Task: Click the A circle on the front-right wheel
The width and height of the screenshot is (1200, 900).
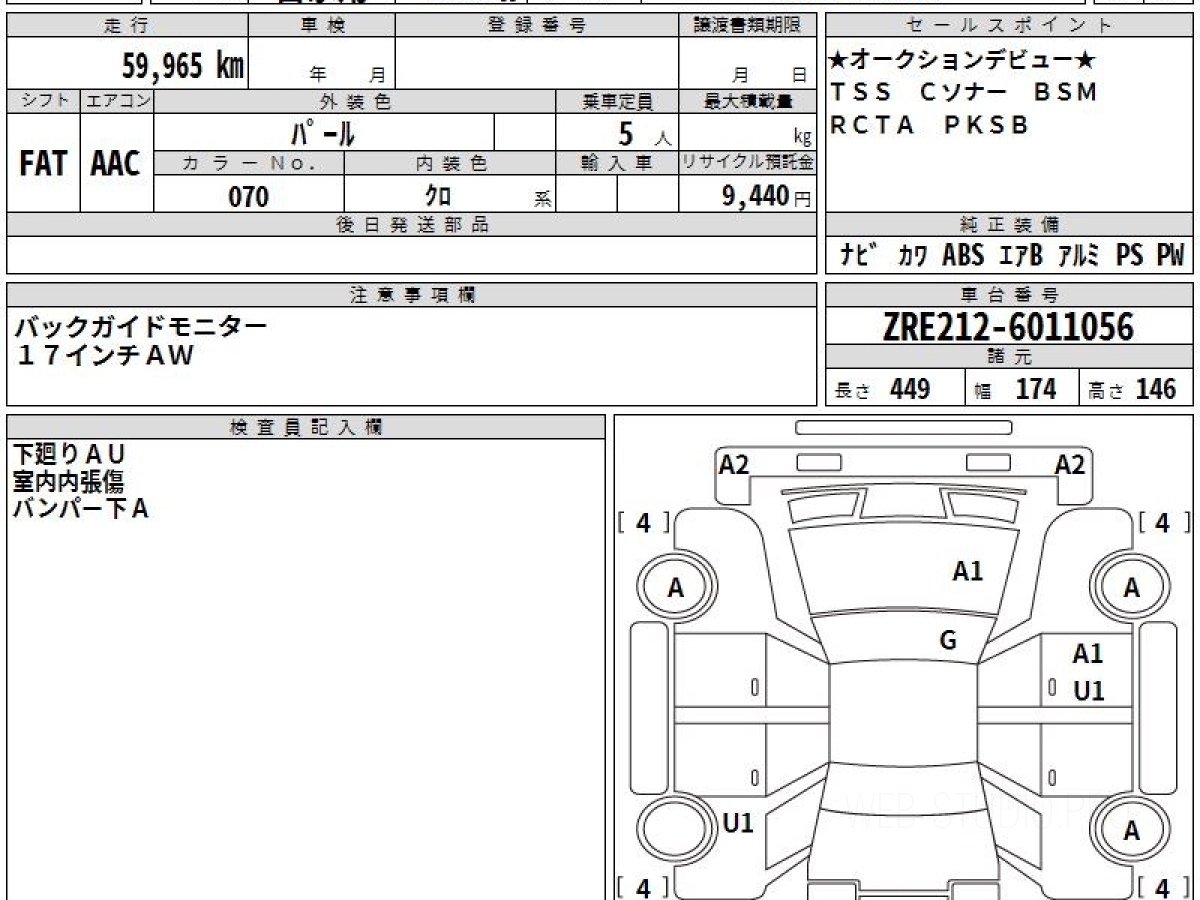Action: tap(1131, 588)
